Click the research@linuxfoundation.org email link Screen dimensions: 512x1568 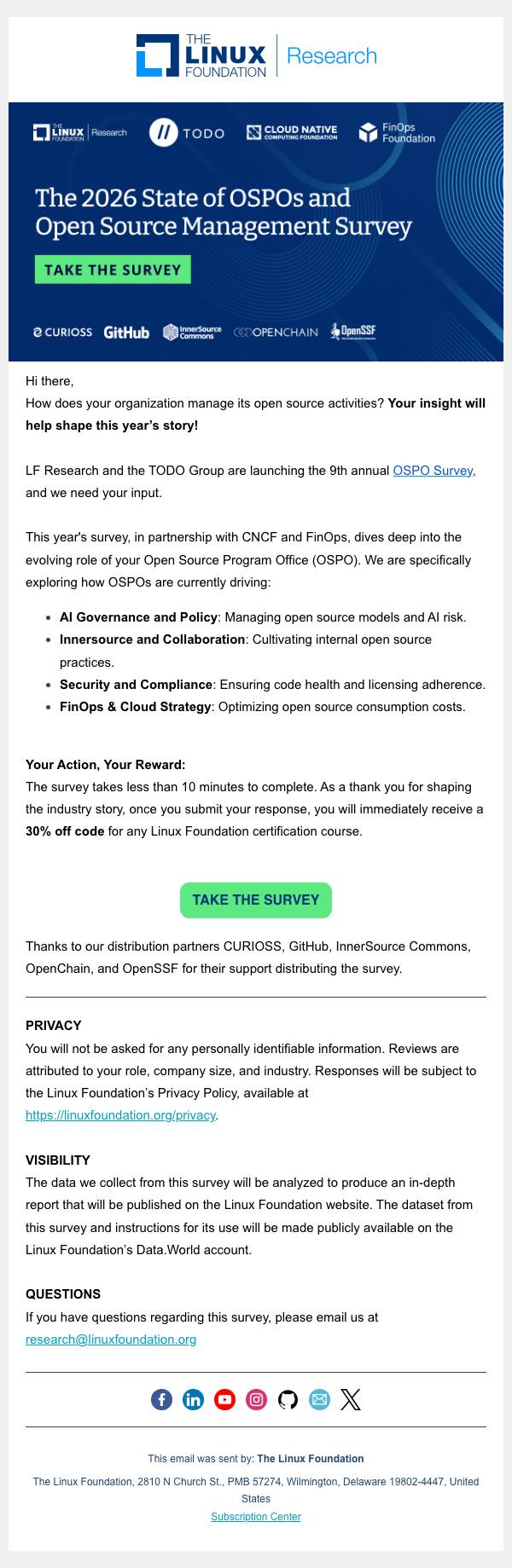point(111,1339)
